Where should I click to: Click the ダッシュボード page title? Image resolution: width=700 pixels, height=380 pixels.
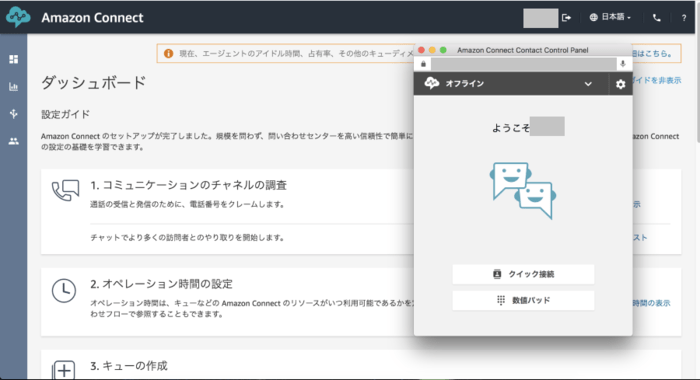pyautogui.click(x=94, y=83)
